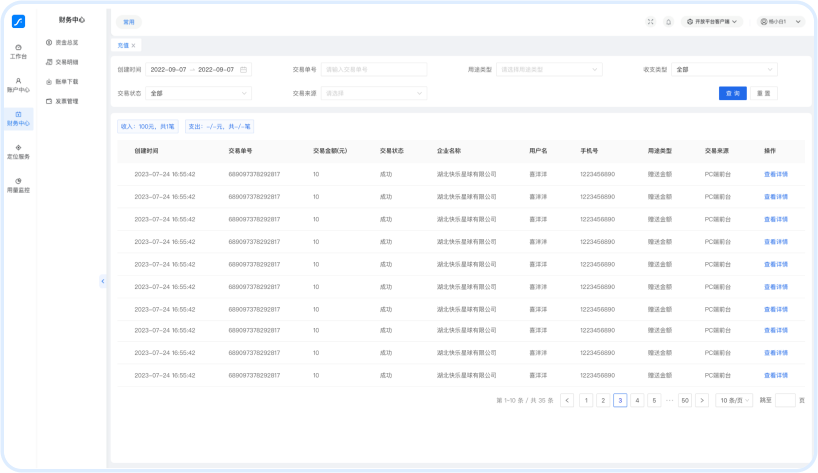Click the 交易单号 input field

click(374, 69)
